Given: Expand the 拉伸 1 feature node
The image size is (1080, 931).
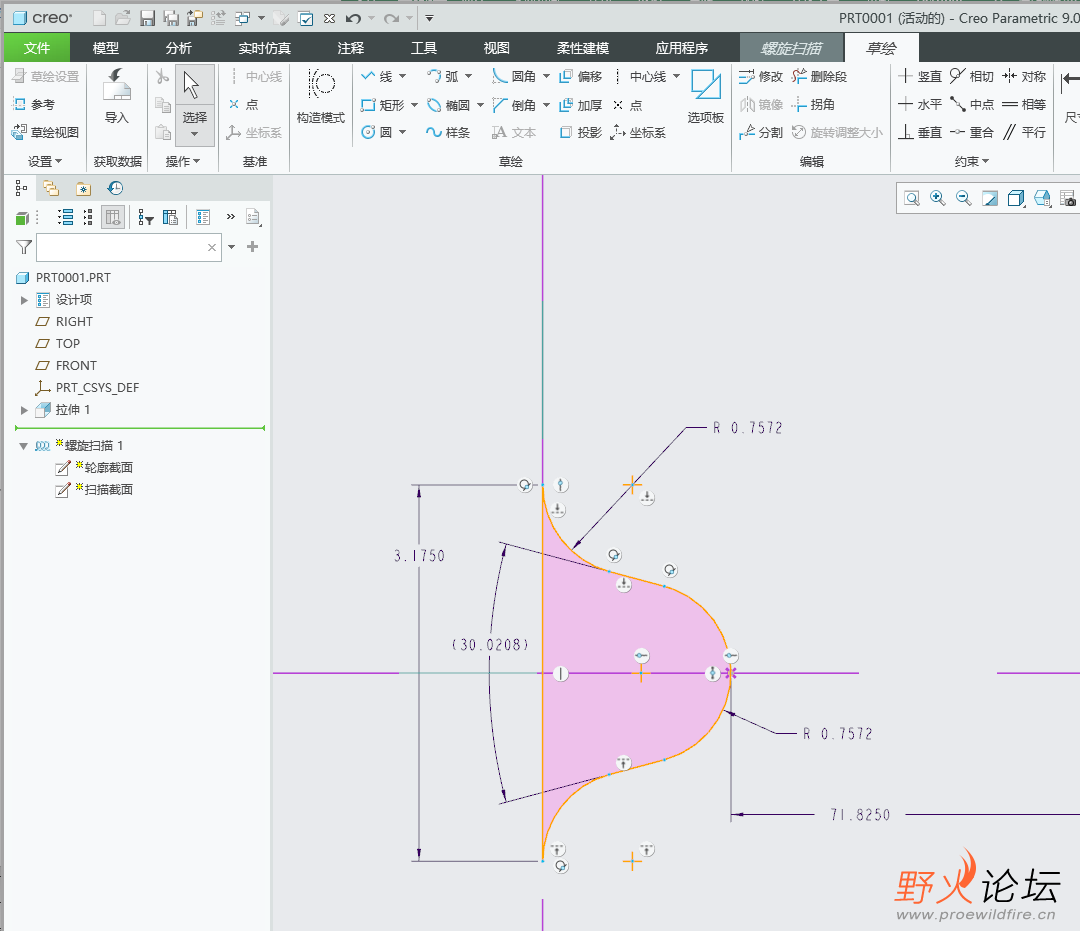Looking at the screenshot, I should pyautogui.click(x=24, y=410).
